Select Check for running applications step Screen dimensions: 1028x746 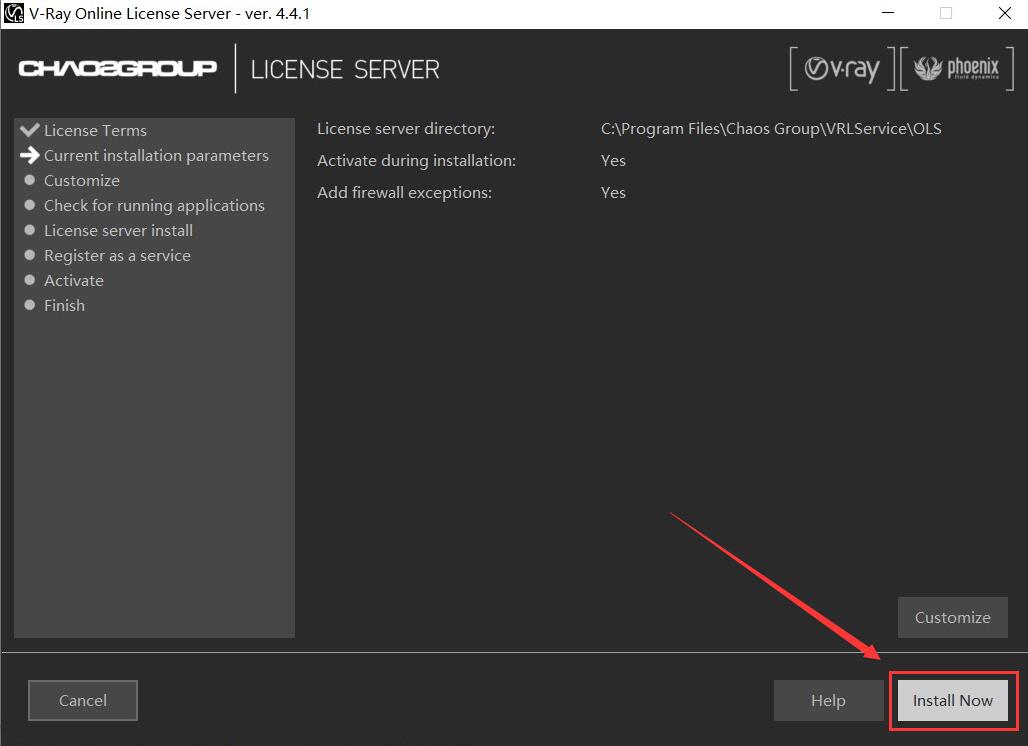tap(154, 205)
